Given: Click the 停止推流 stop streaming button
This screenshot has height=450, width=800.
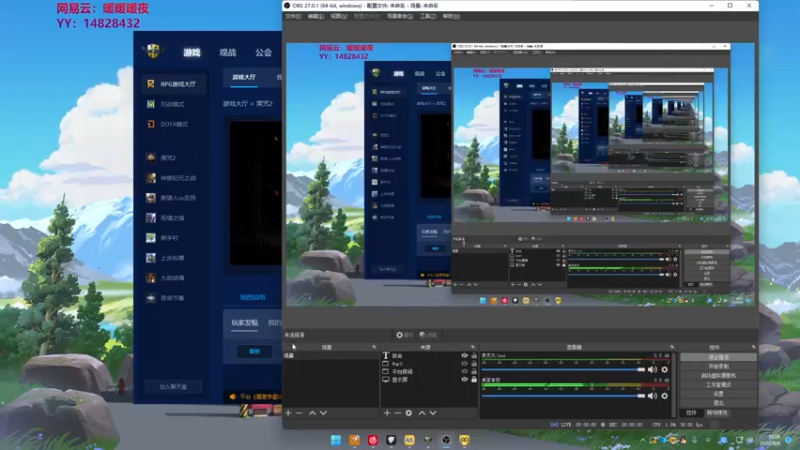Looking at the screenshot, I should click(718, 357).
